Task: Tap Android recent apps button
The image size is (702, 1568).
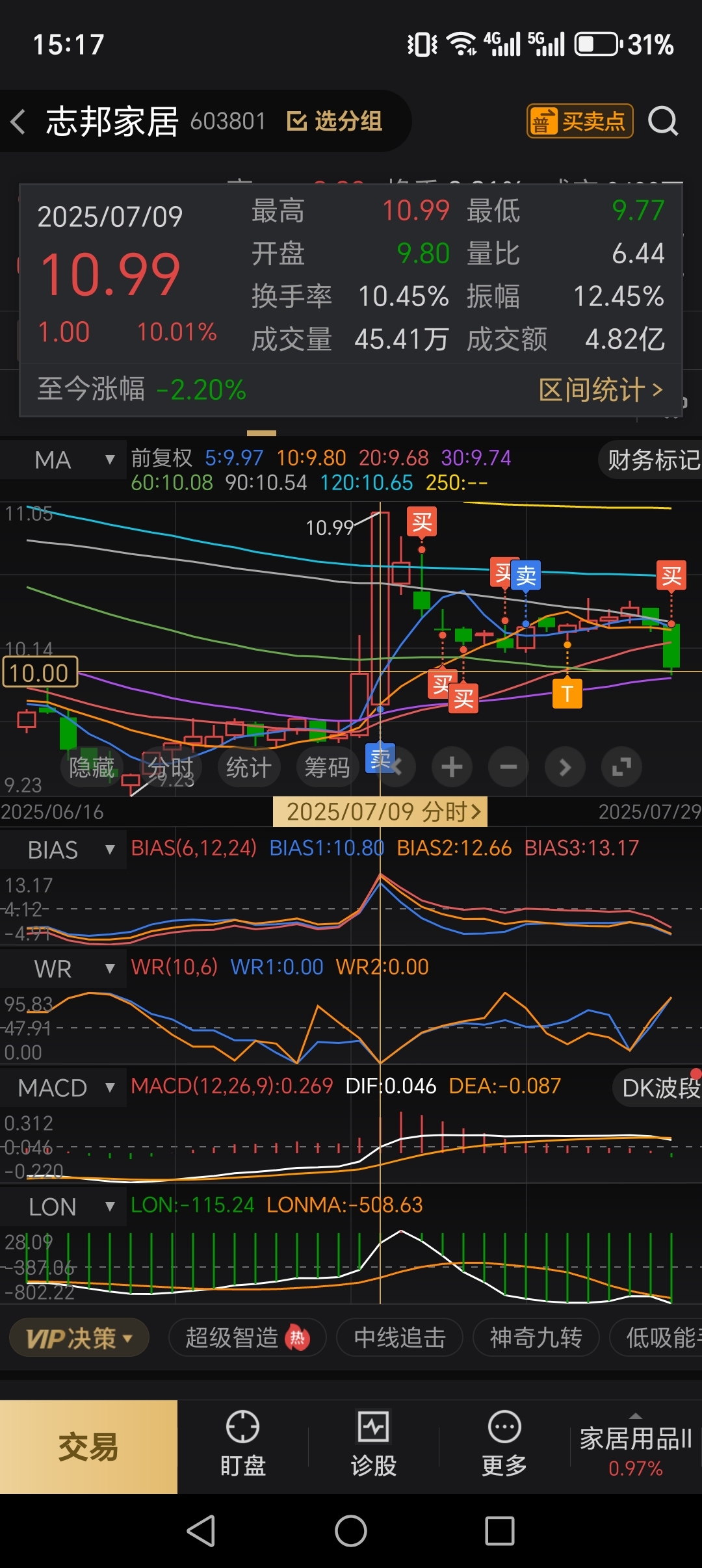Action: [x=500, y=1531]
